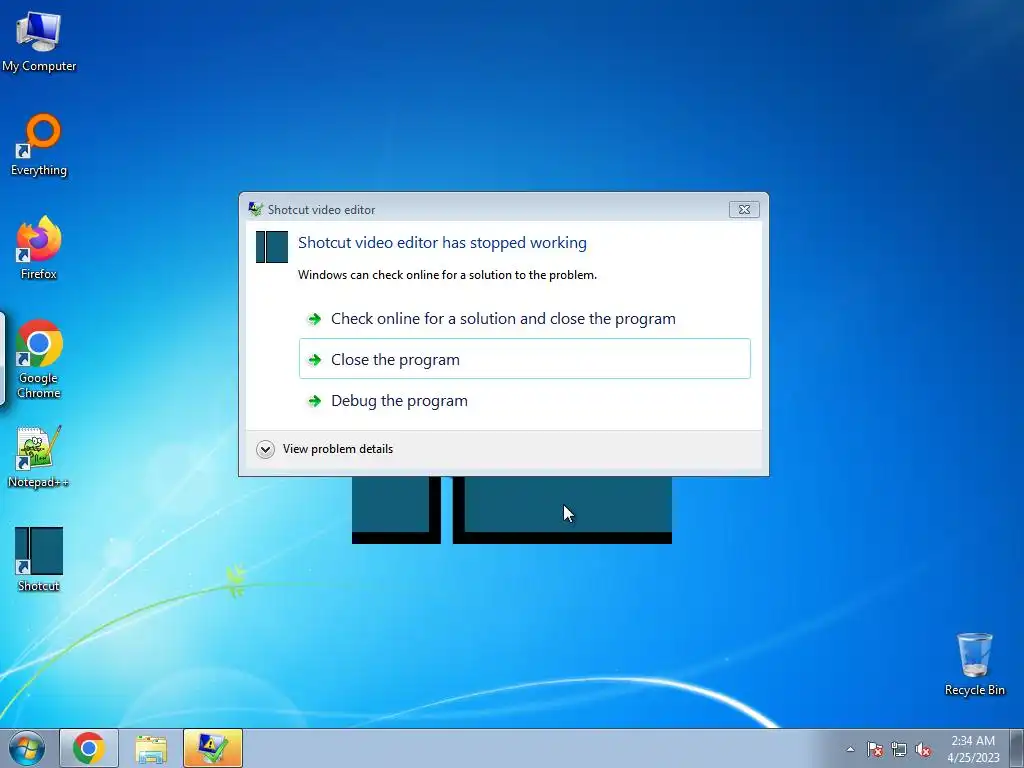Click the dialog title bar icon
1024x768 pixels.
[x=255, y=210]
